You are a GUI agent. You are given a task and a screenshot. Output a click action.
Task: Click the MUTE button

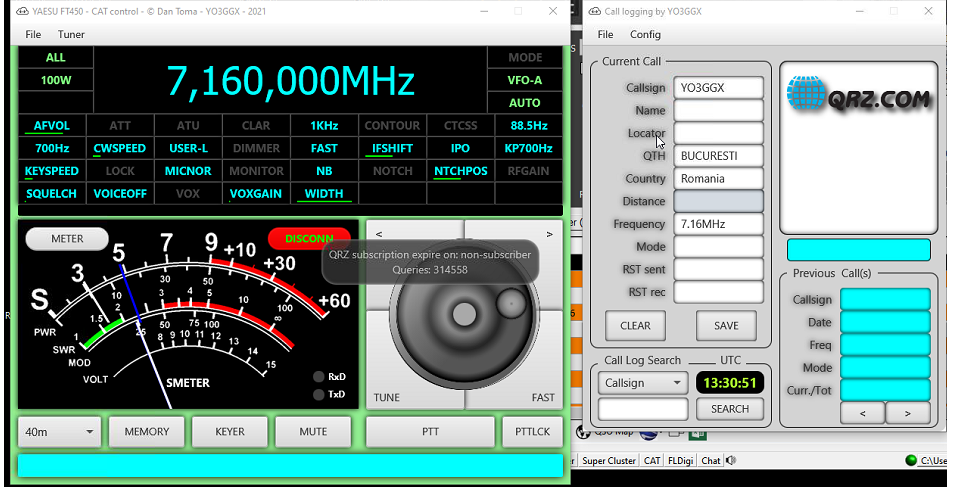(x=313, y=432)
